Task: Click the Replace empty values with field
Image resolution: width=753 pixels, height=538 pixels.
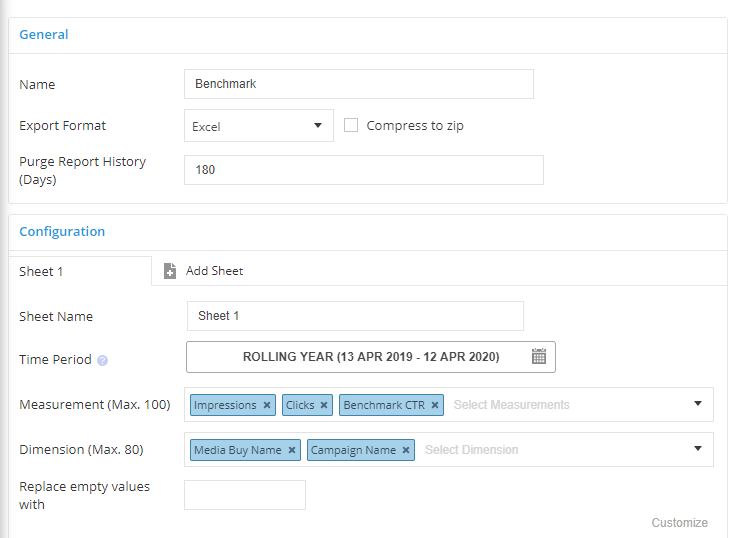Action: point(245,495)
